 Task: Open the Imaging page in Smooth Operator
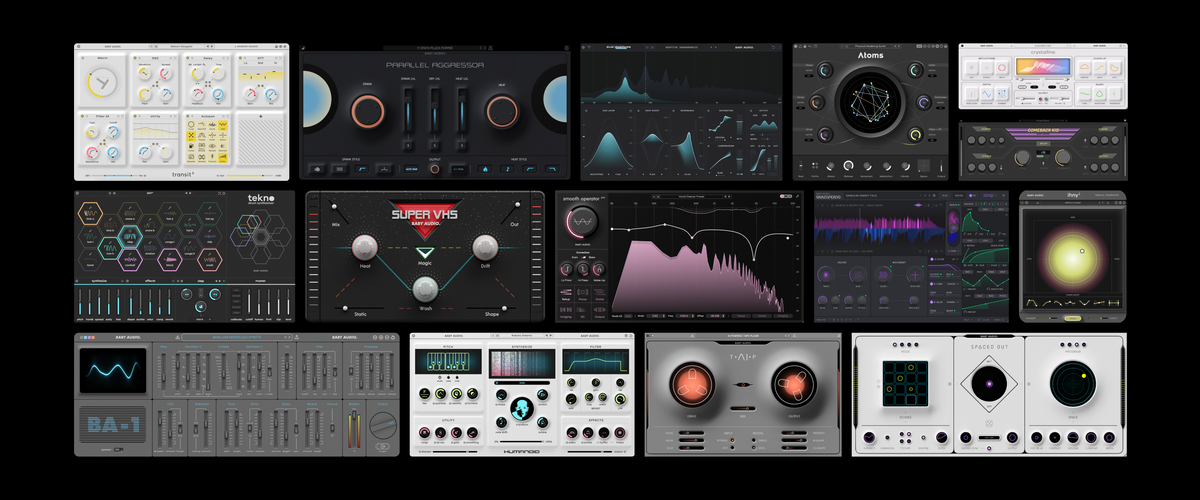566,311
